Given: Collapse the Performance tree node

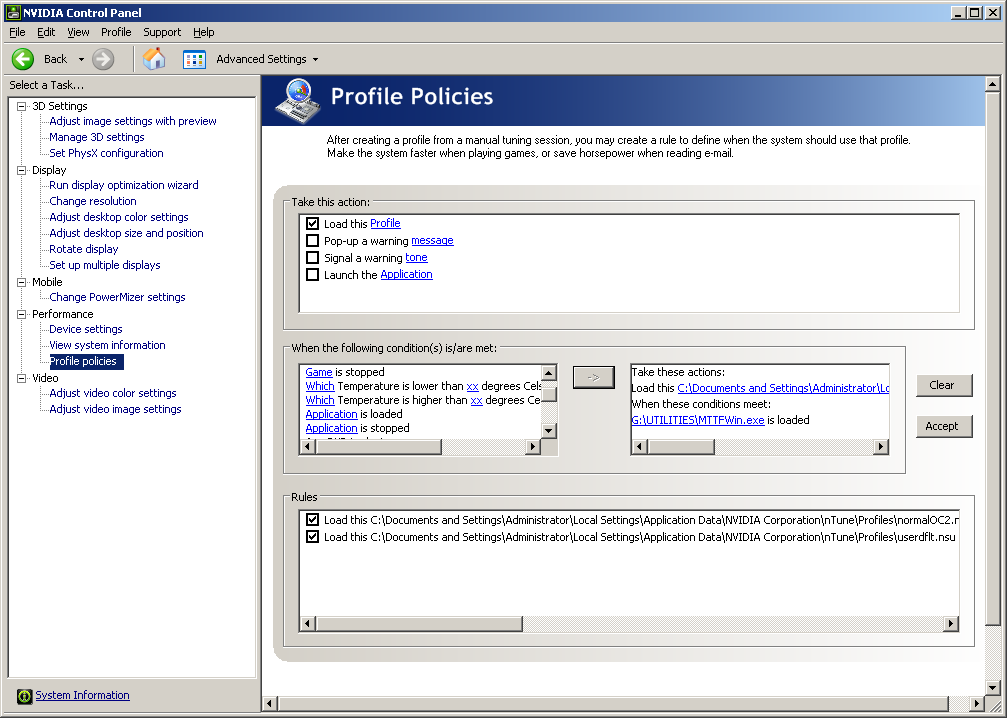Looking at the screenshot, I should pos(22,314).
